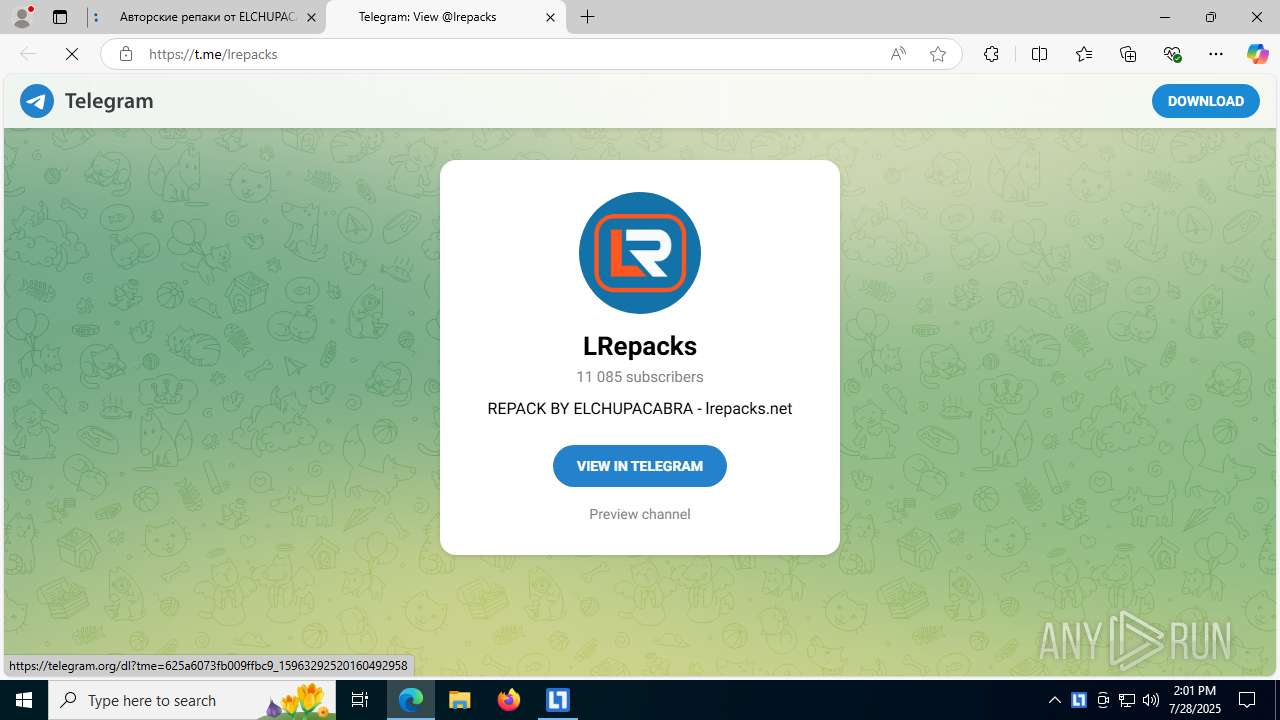Open network status tray icon
Screen dimensions: 1280x720
(x=1127, y=700)
